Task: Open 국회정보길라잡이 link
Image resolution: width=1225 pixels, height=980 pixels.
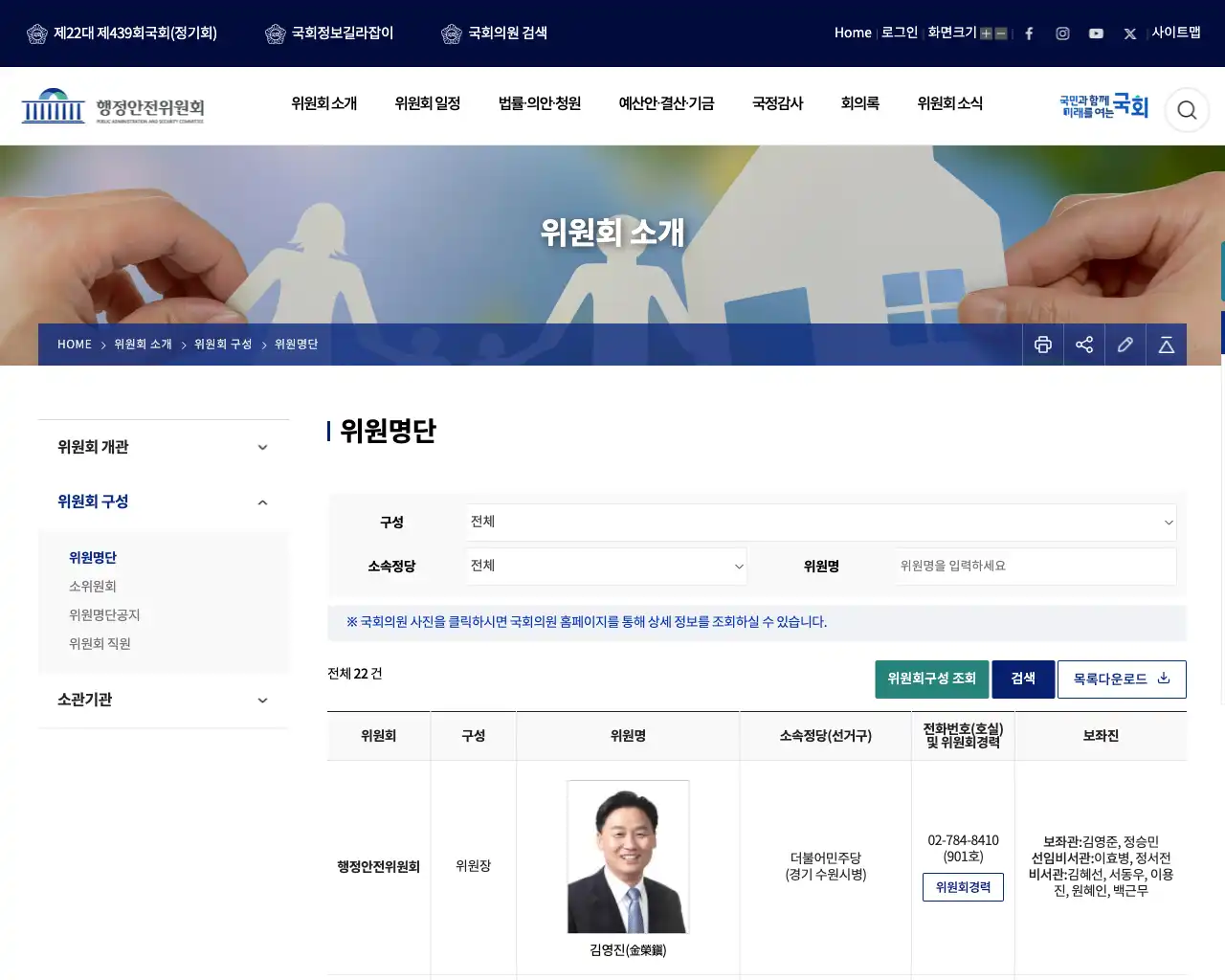Action: click(329, 33)
